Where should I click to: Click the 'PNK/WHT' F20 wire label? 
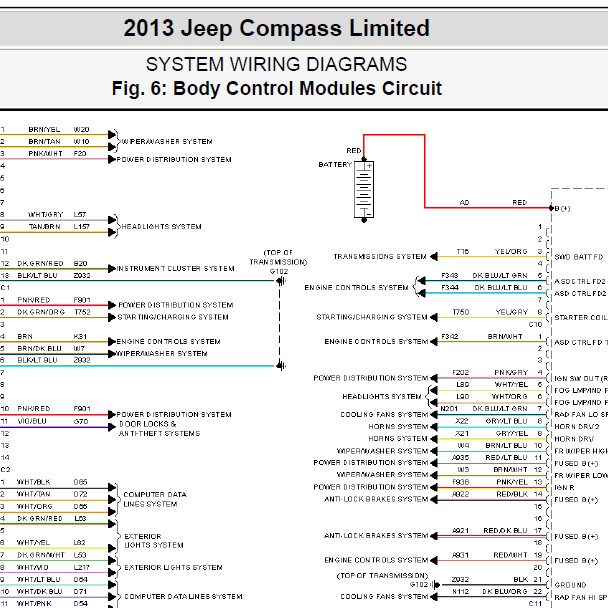click(45, 154)
